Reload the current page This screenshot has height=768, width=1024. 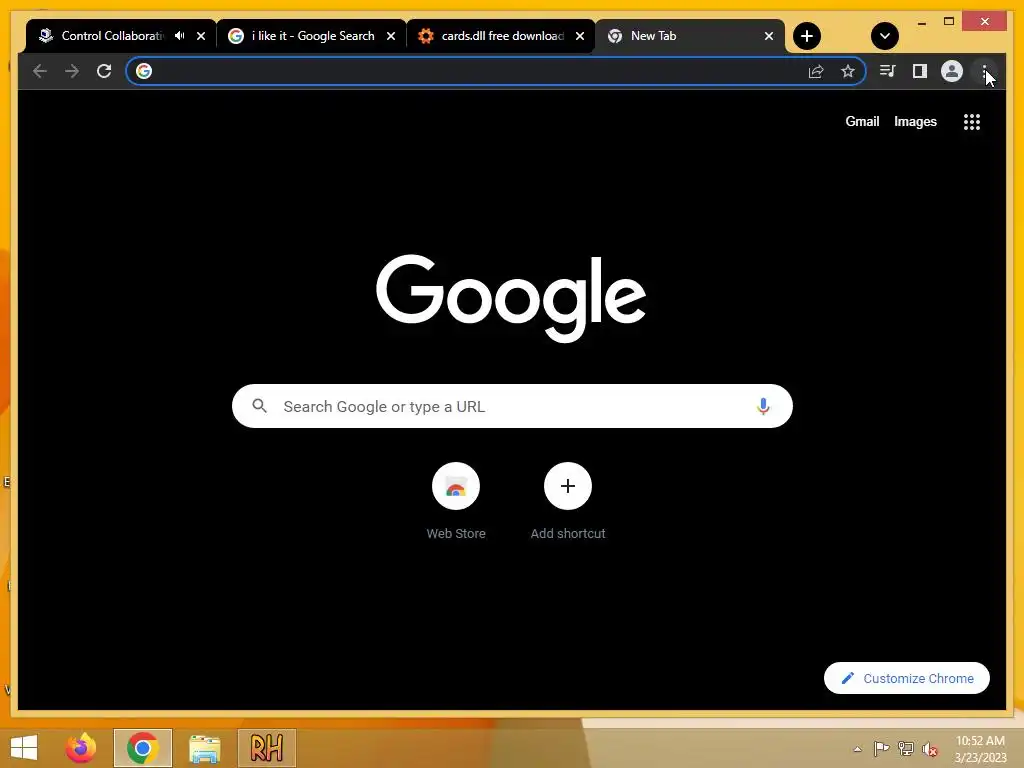click(104, 71)
